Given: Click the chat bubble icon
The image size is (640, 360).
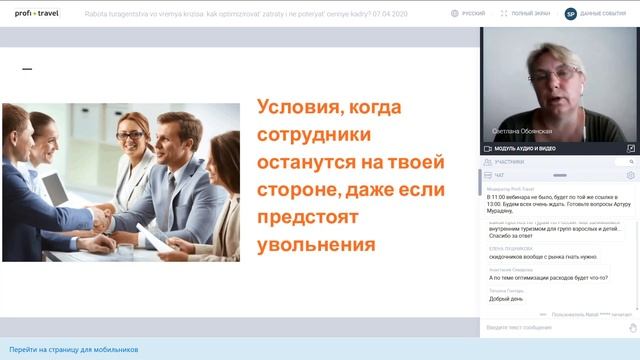Looking at the screenshot, I should pos(487,176).
